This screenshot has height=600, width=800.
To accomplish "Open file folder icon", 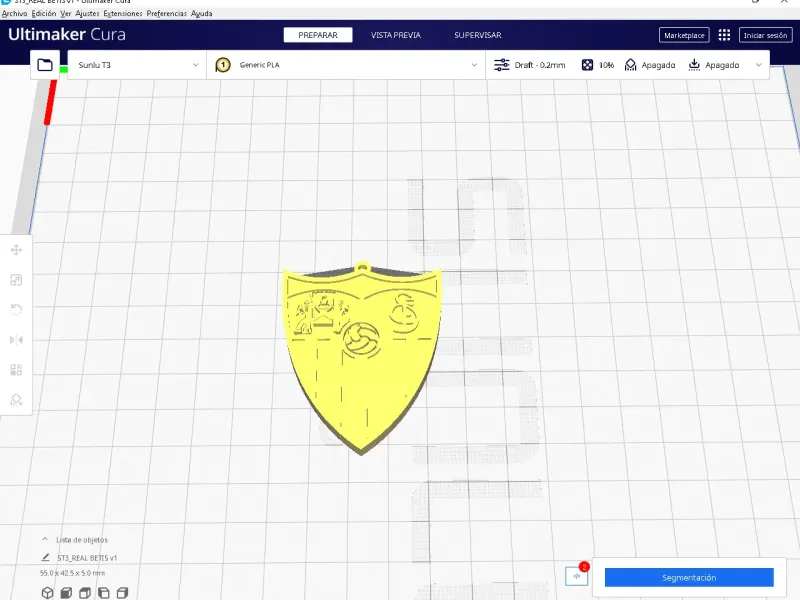I will point(45,65).
